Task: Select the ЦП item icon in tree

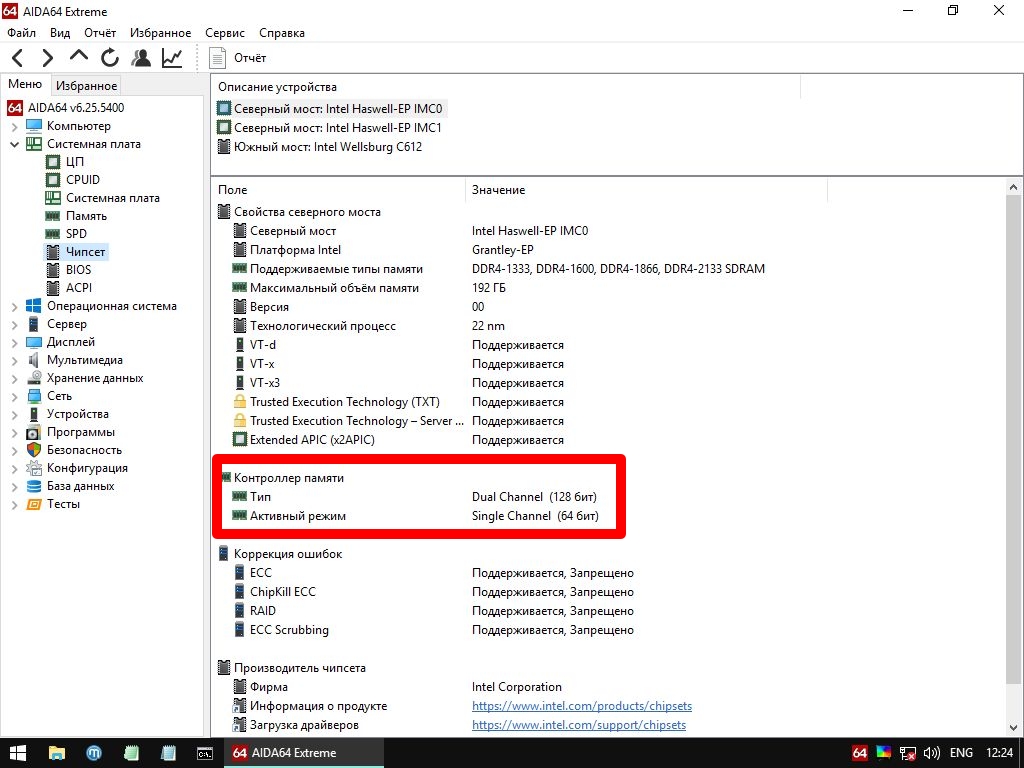Action: click(53, 162)
